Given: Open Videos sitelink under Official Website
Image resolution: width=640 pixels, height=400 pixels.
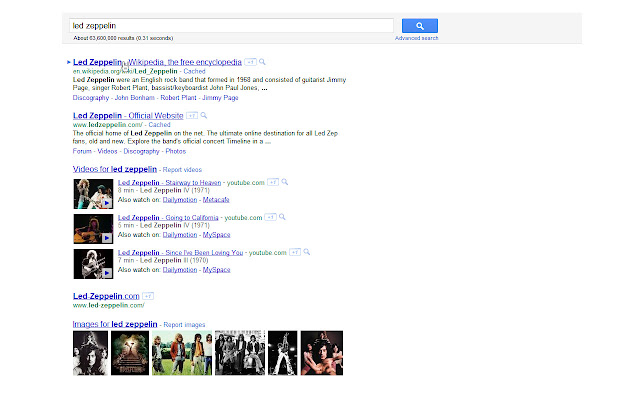Looking at the screenshot, I should pyautogui.click(x=107, y=151).
